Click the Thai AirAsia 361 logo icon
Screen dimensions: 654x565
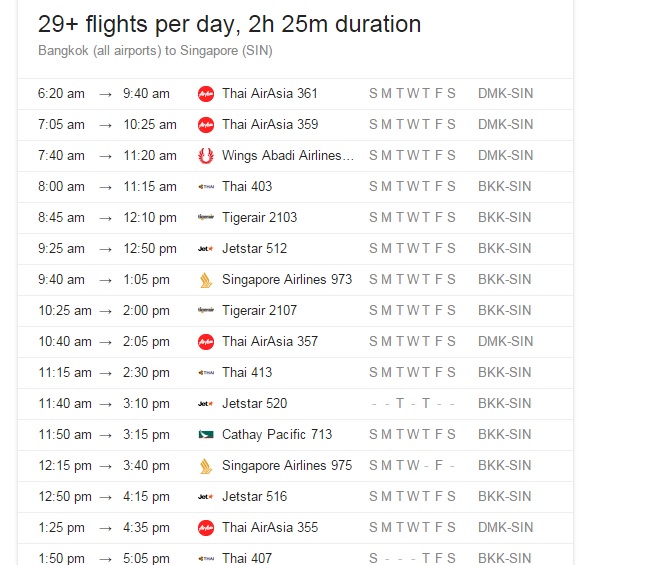pos(206,94)
